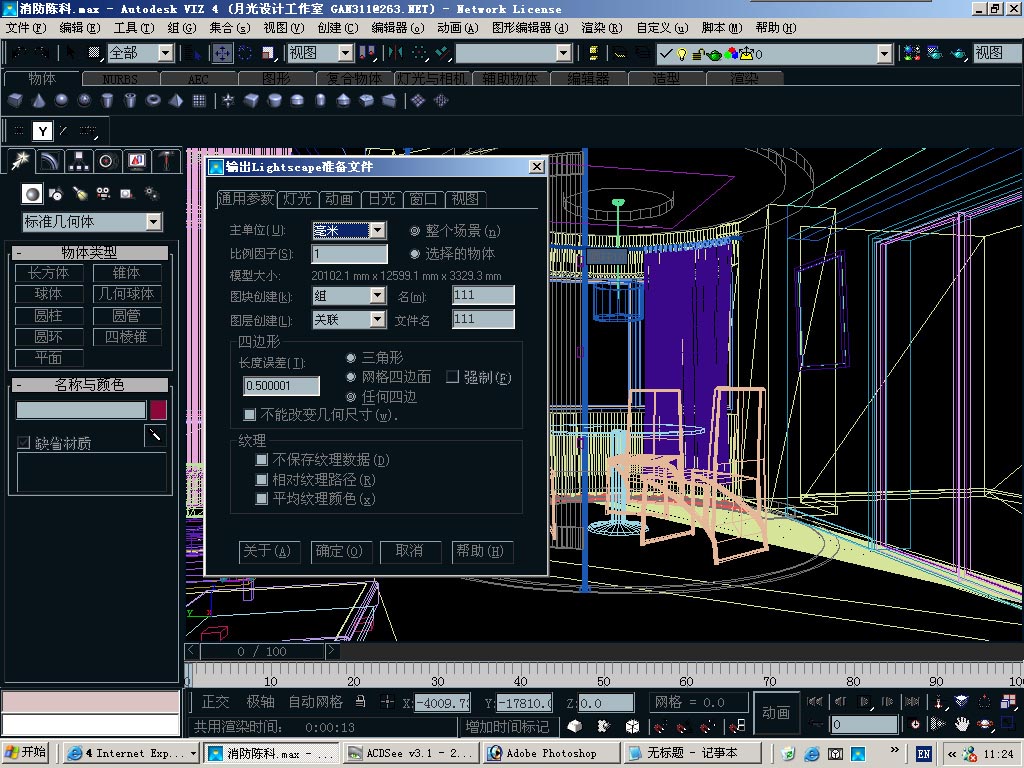Open the Utilities hammer panel tab
Image resolution: width=1024 pixels, height=768 pixels.
coord(166,161)
